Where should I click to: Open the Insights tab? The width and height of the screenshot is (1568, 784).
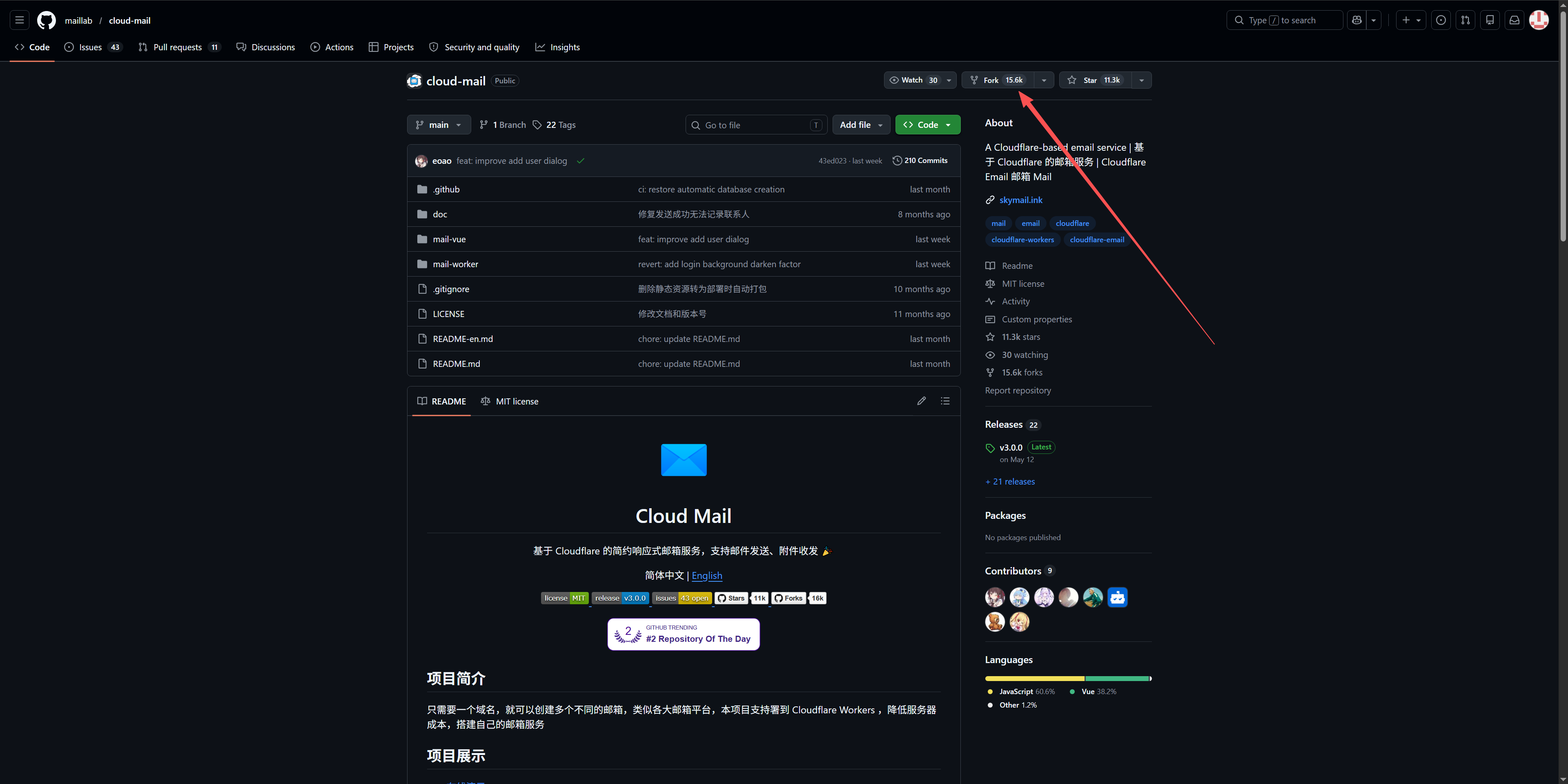[x=557, y=47]
